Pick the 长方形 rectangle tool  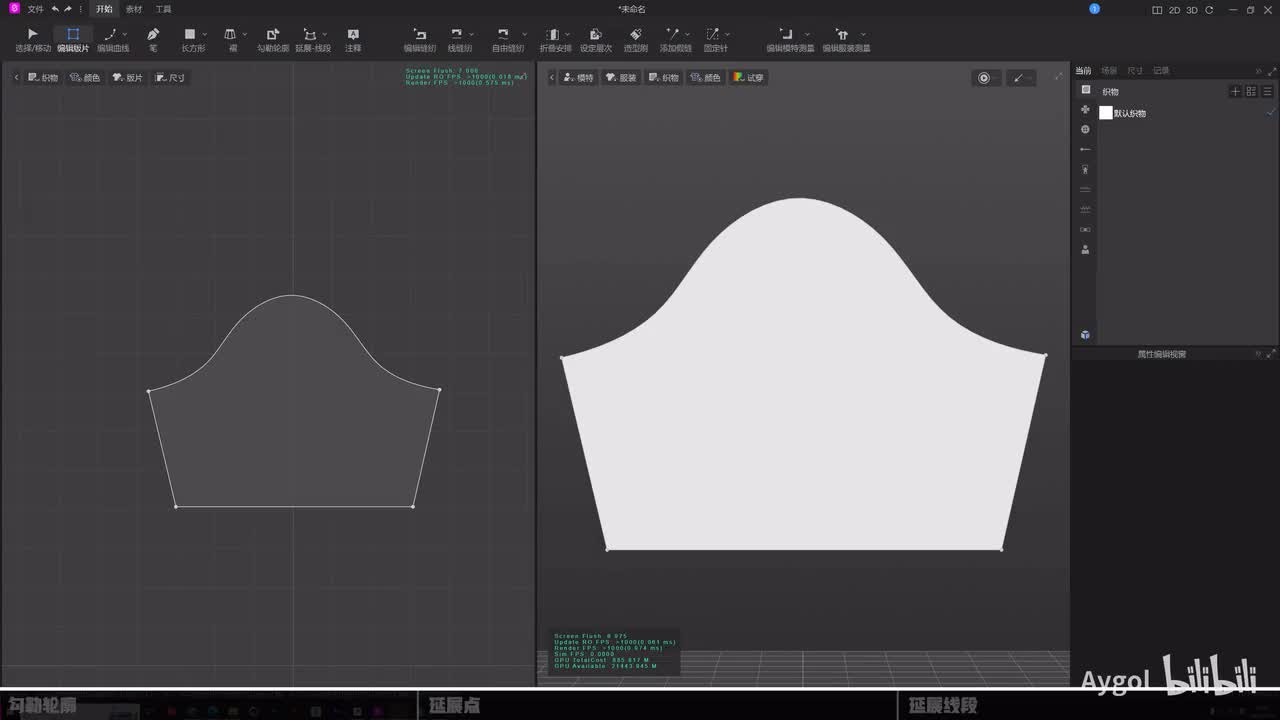pyautogui.click(x=191, y=39)
